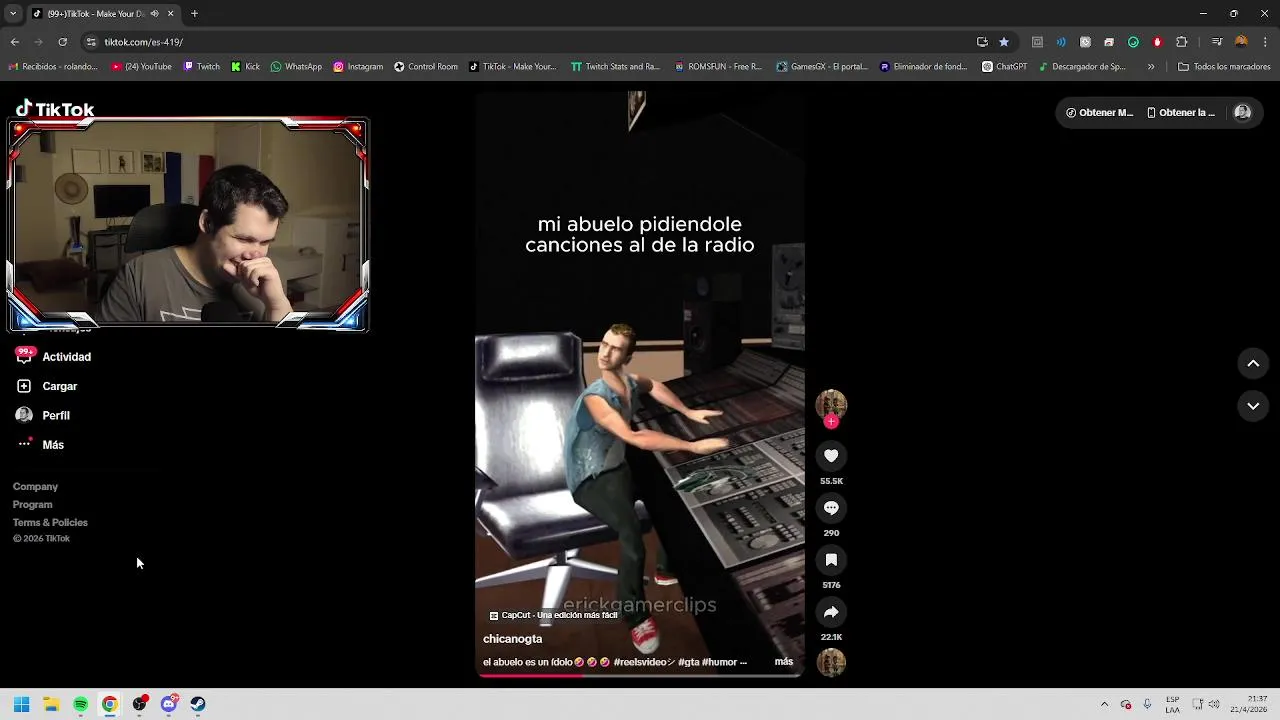Image resolution: width=1280 pixels, height=720 pixels.
Task: Open Discord from the taskbar
Action: (x=169, y=704)
